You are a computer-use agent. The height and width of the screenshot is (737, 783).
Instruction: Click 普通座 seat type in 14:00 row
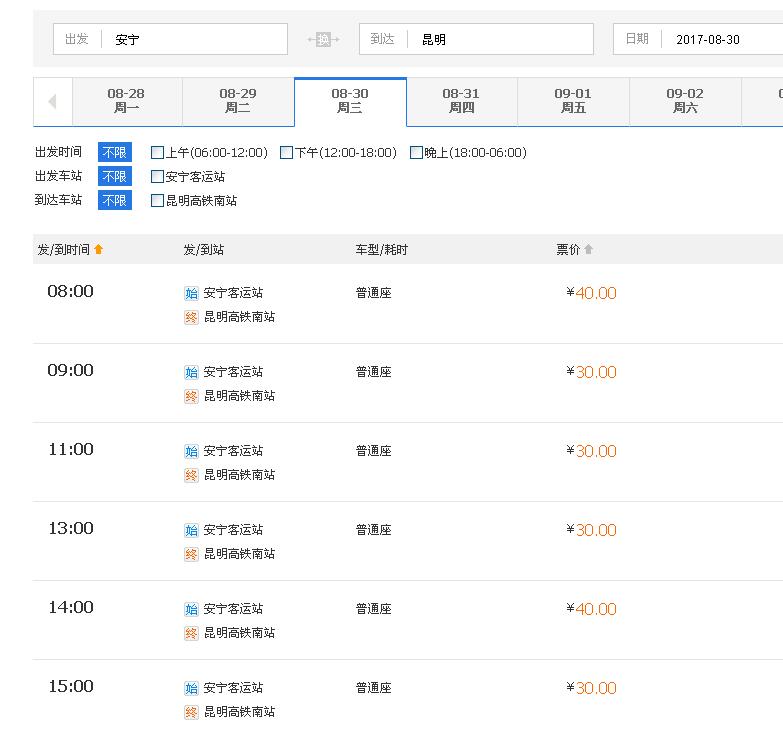374,609
